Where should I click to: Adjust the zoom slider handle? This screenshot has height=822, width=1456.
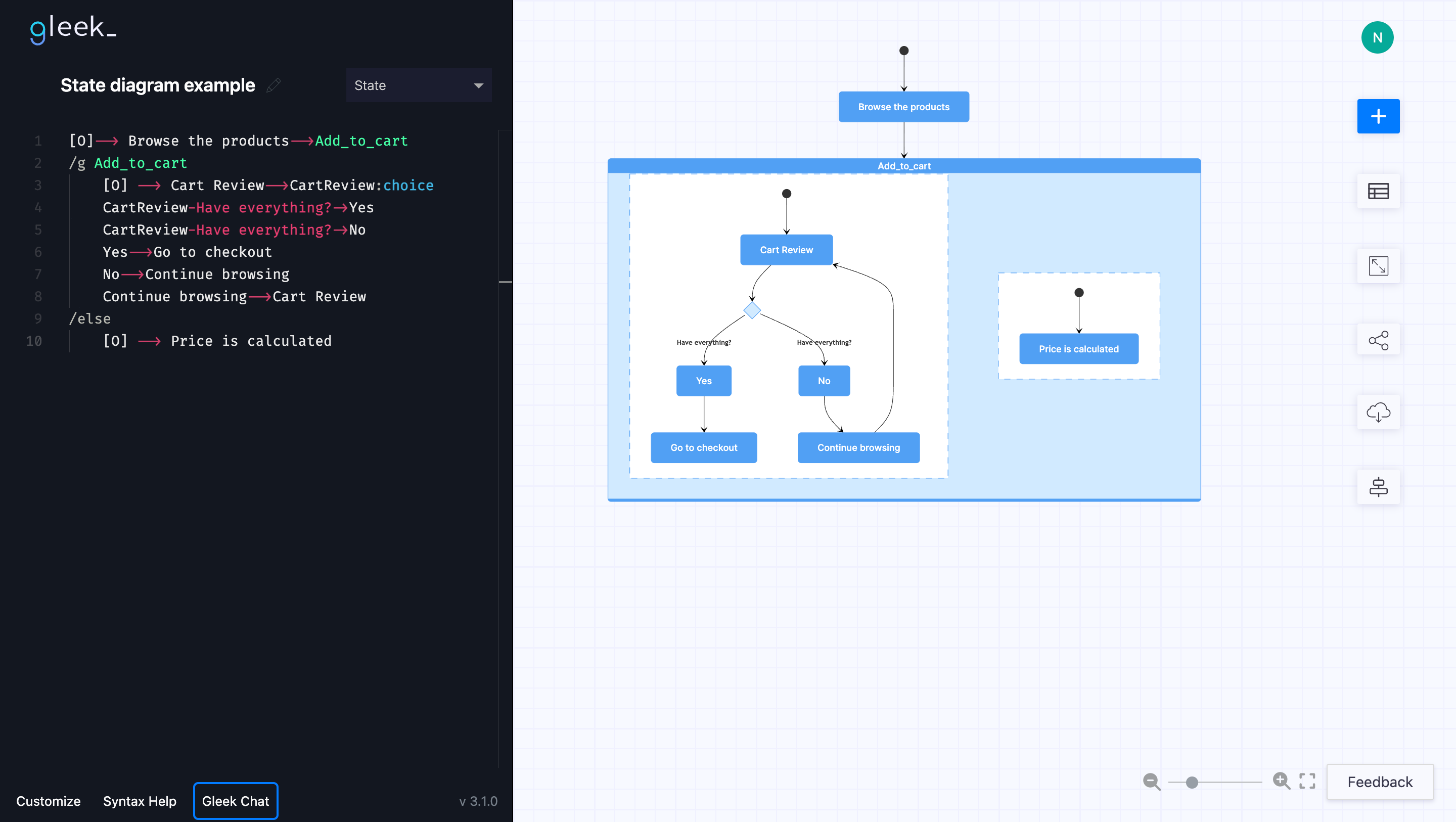(x=1192, y=783)
